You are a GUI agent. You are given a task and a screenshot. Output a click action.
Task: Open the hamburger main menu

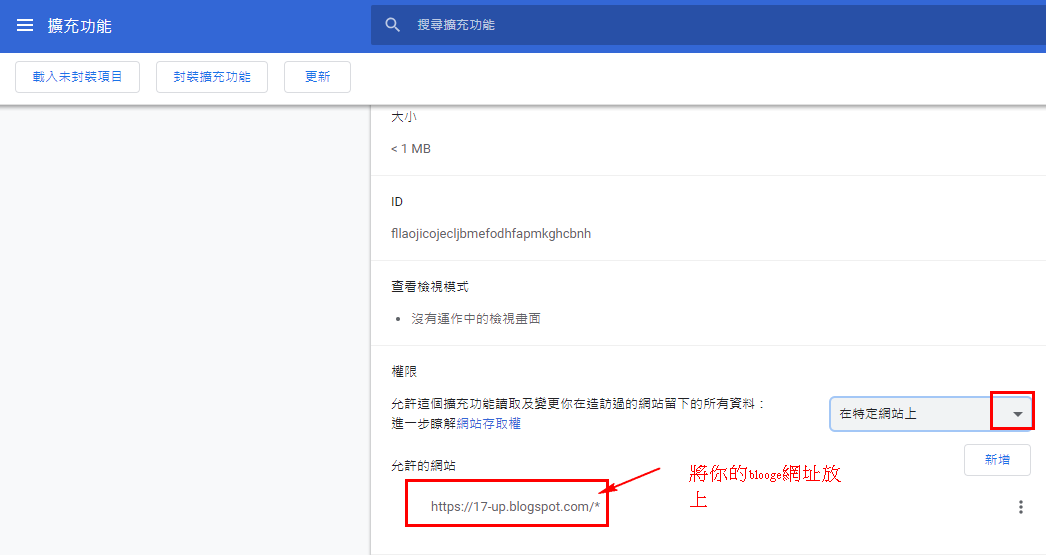click(x=25, y=25)
